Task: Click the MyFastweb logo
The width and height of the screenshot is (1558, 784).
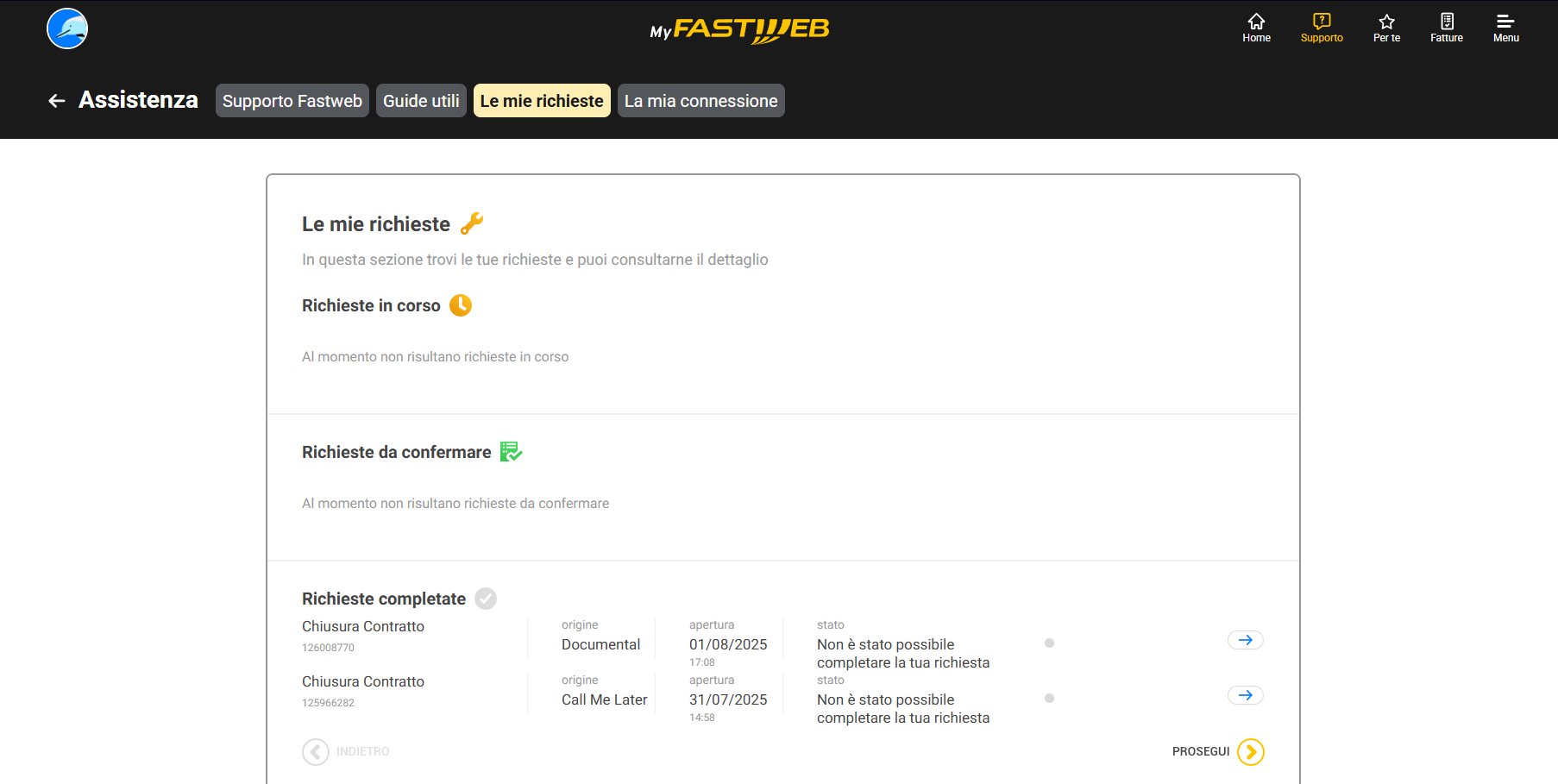Action: click(x=739, y=30)
